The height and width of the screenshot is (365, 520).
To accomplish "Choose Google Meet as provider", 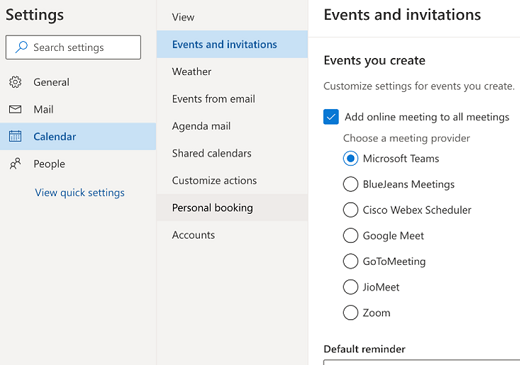I will [350, 235].
